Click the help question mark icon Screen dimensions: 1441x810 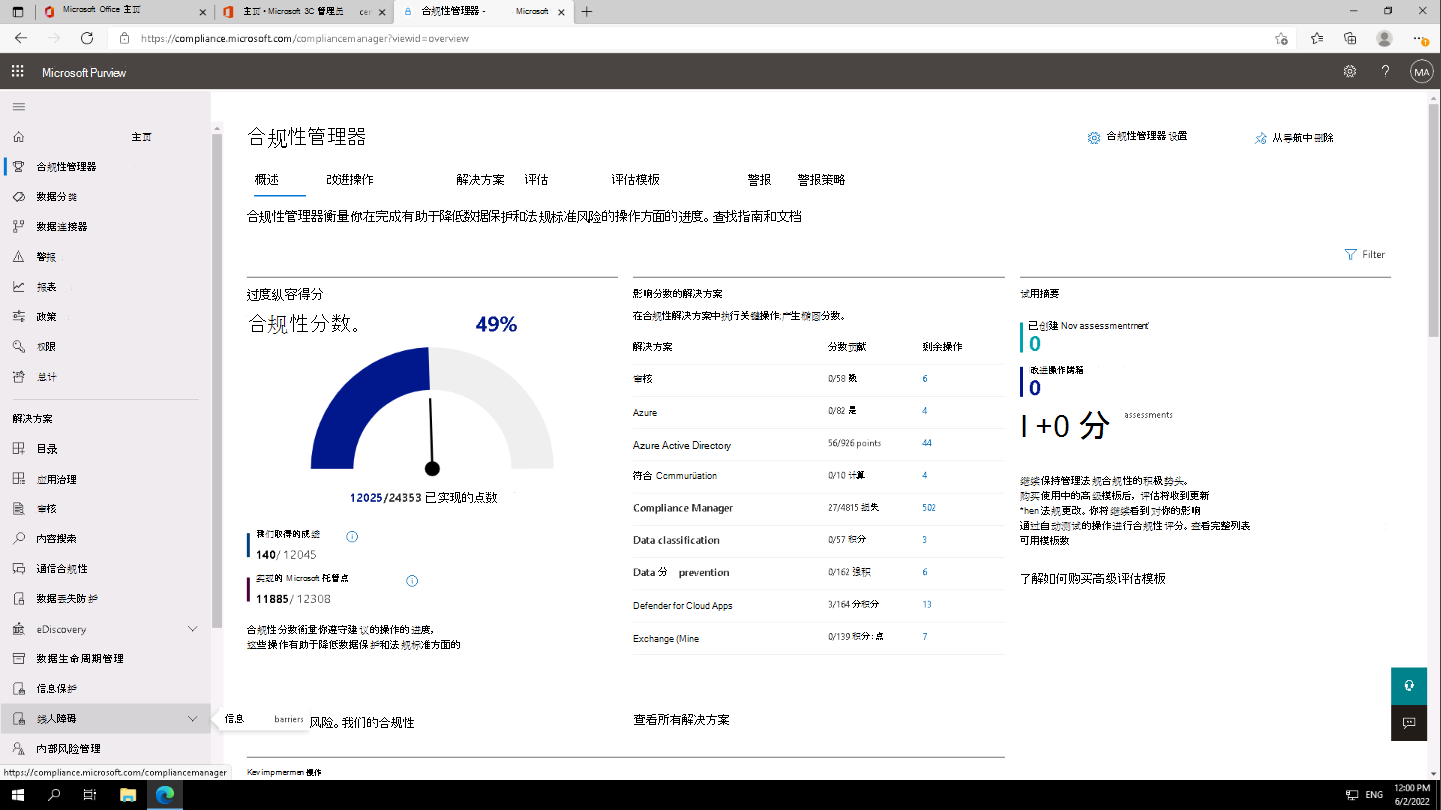[1385, 72]
